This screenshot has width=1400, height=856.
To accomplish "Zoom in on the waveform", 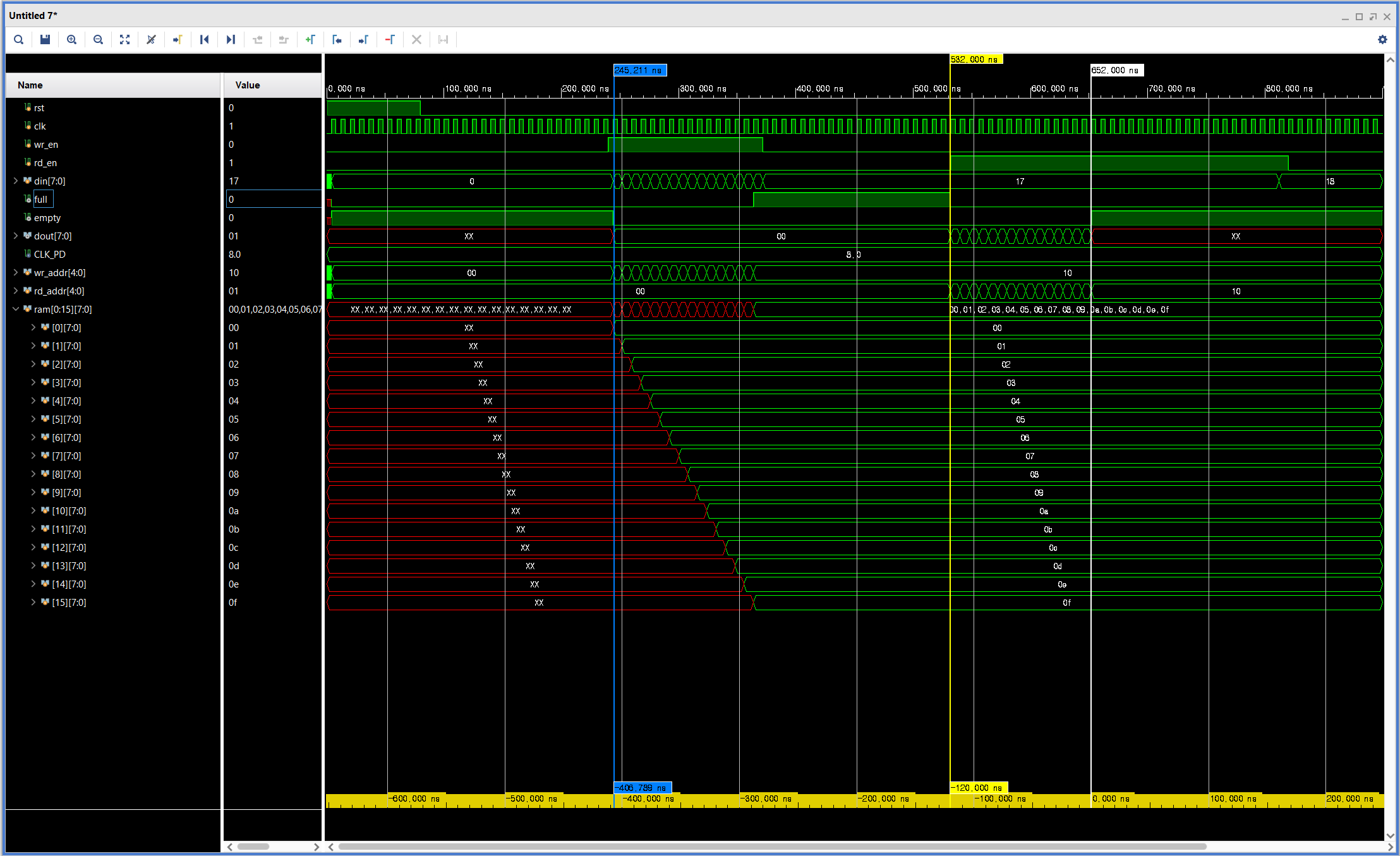I will coord(71,40).
